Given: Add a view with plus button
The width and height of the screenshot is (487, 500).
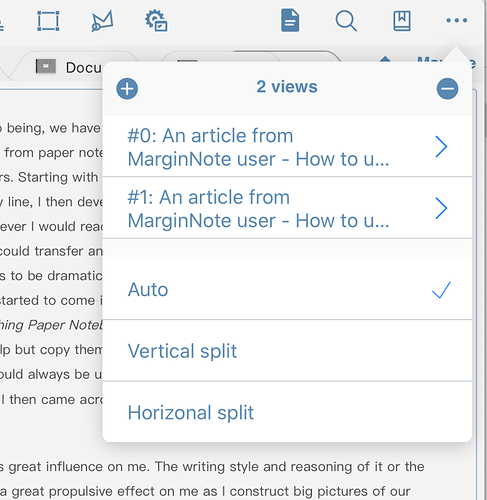Looking at the screenshot, I should click(x=127, y=89).
